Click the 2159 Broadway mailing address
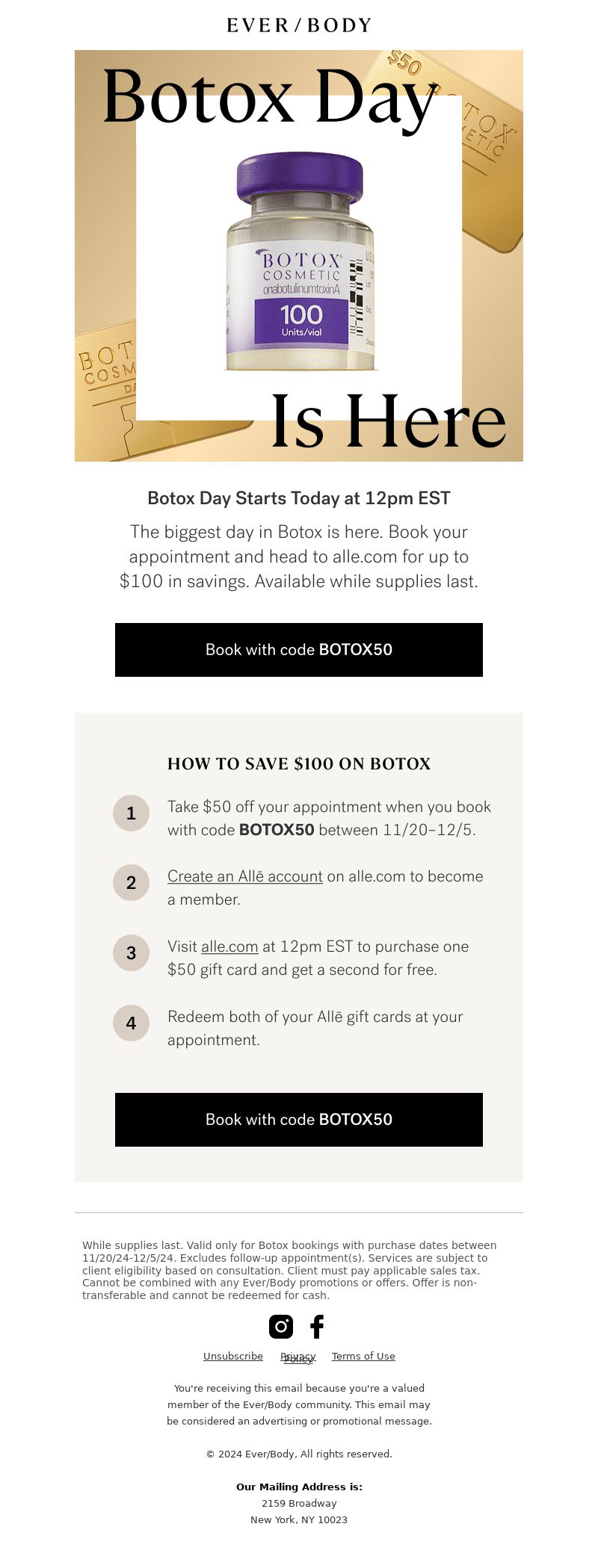 (299, 1503)
